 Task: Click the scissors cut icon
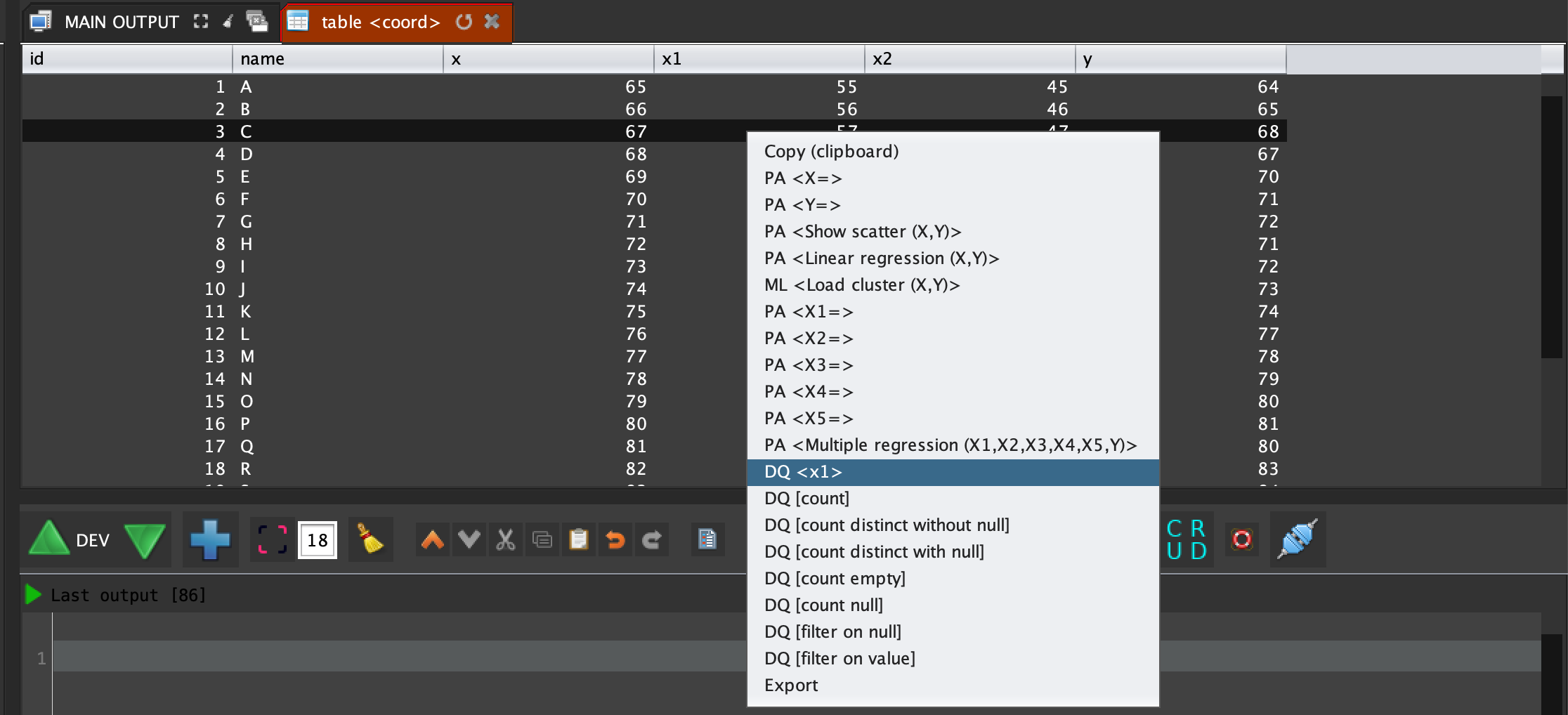[505, 539]
